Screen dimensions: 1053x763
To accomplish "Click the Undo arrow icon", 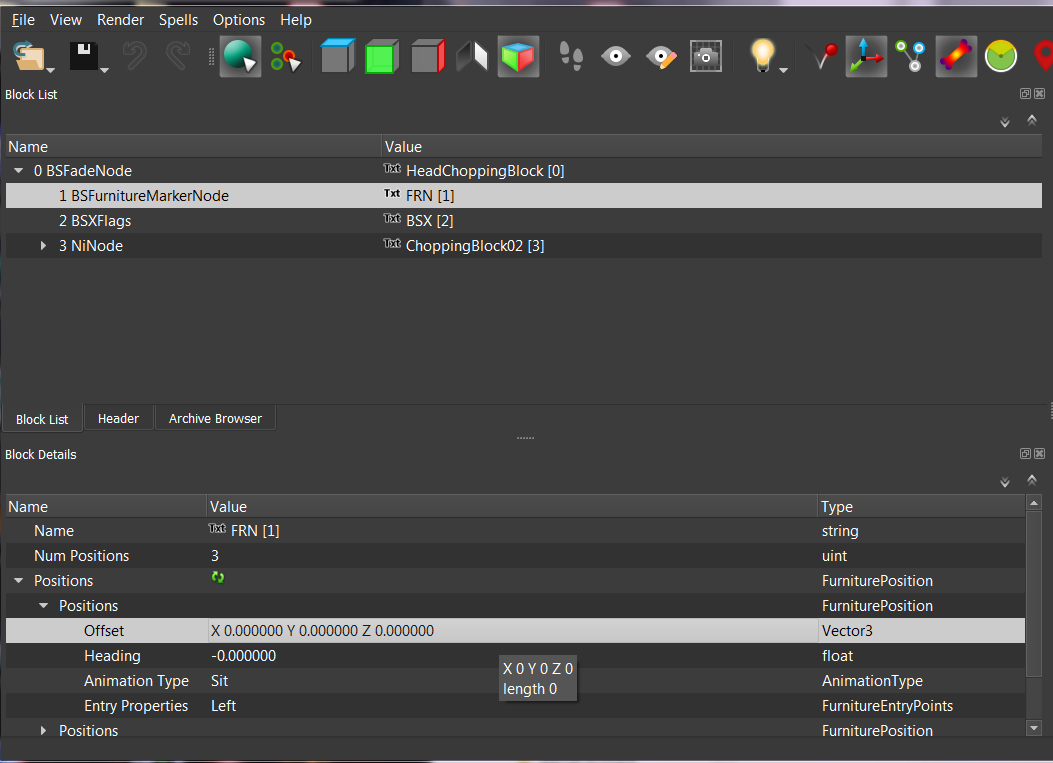I will pos(134,56).
